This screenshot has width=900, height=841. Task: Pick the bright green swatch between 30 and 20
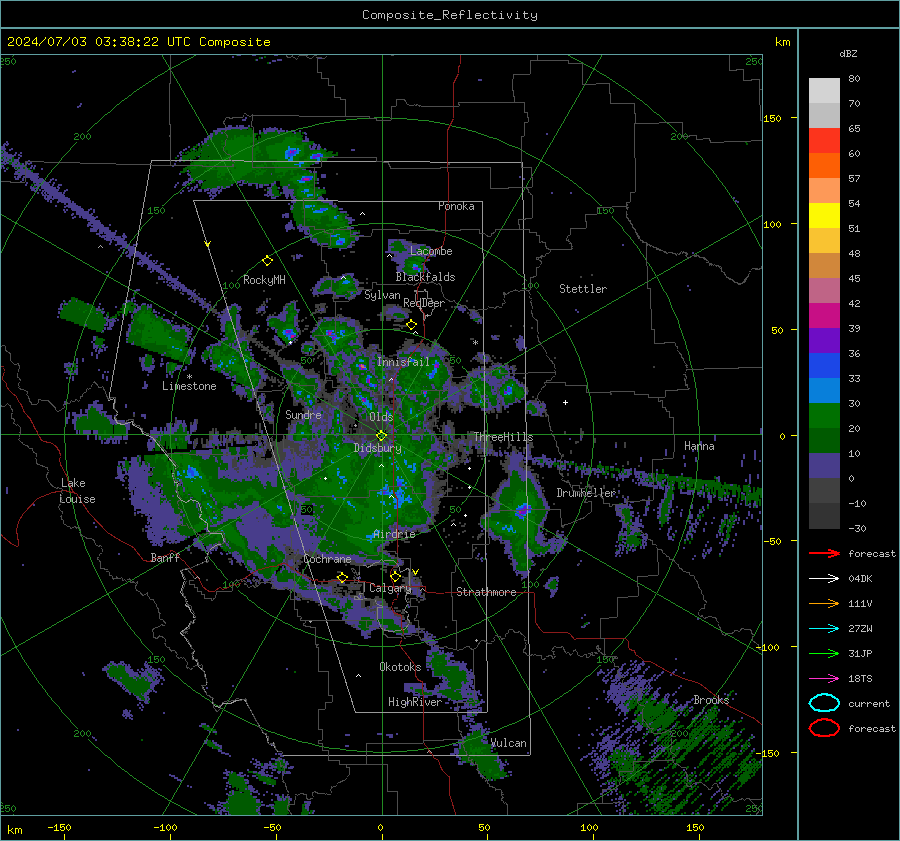pos(824,416)
